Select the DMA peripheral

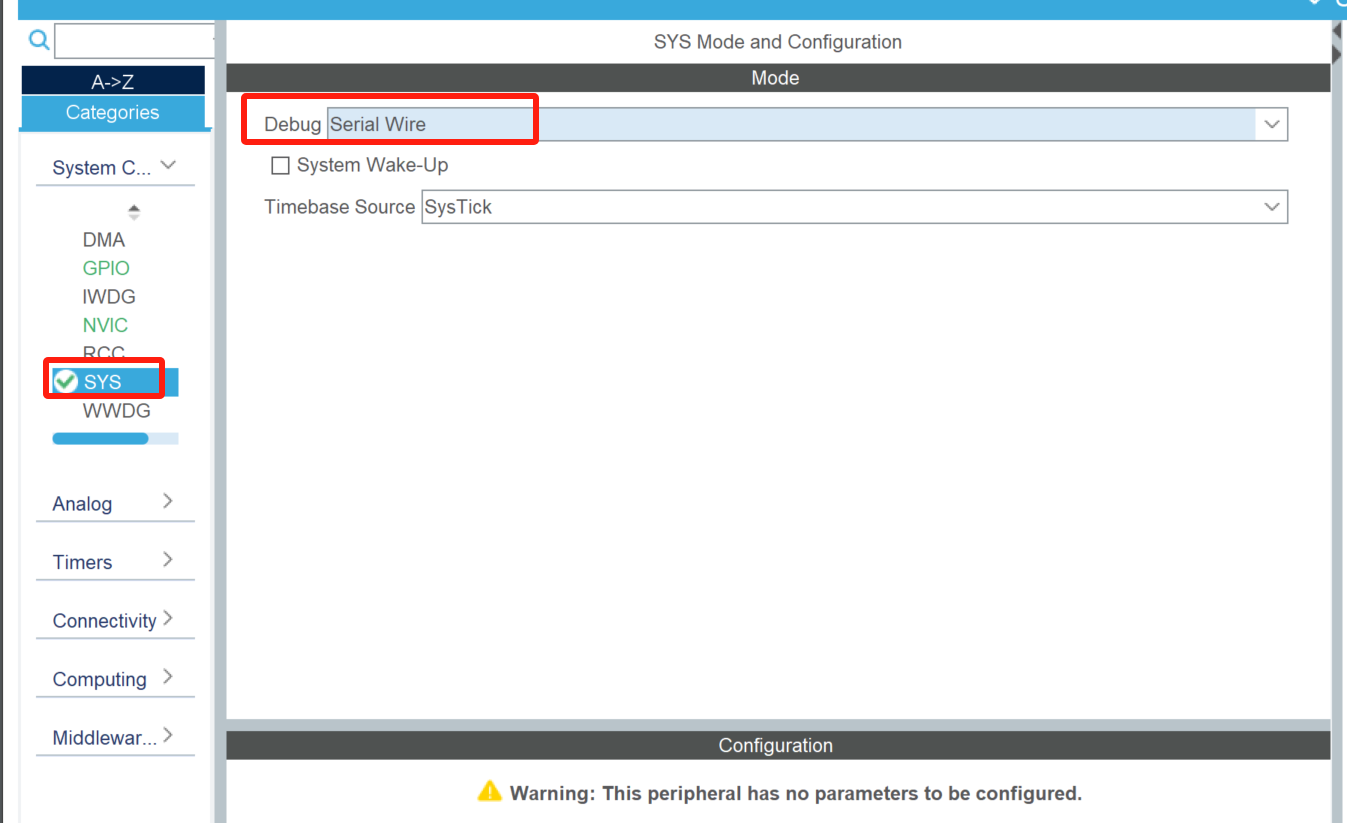click(106, 239)
